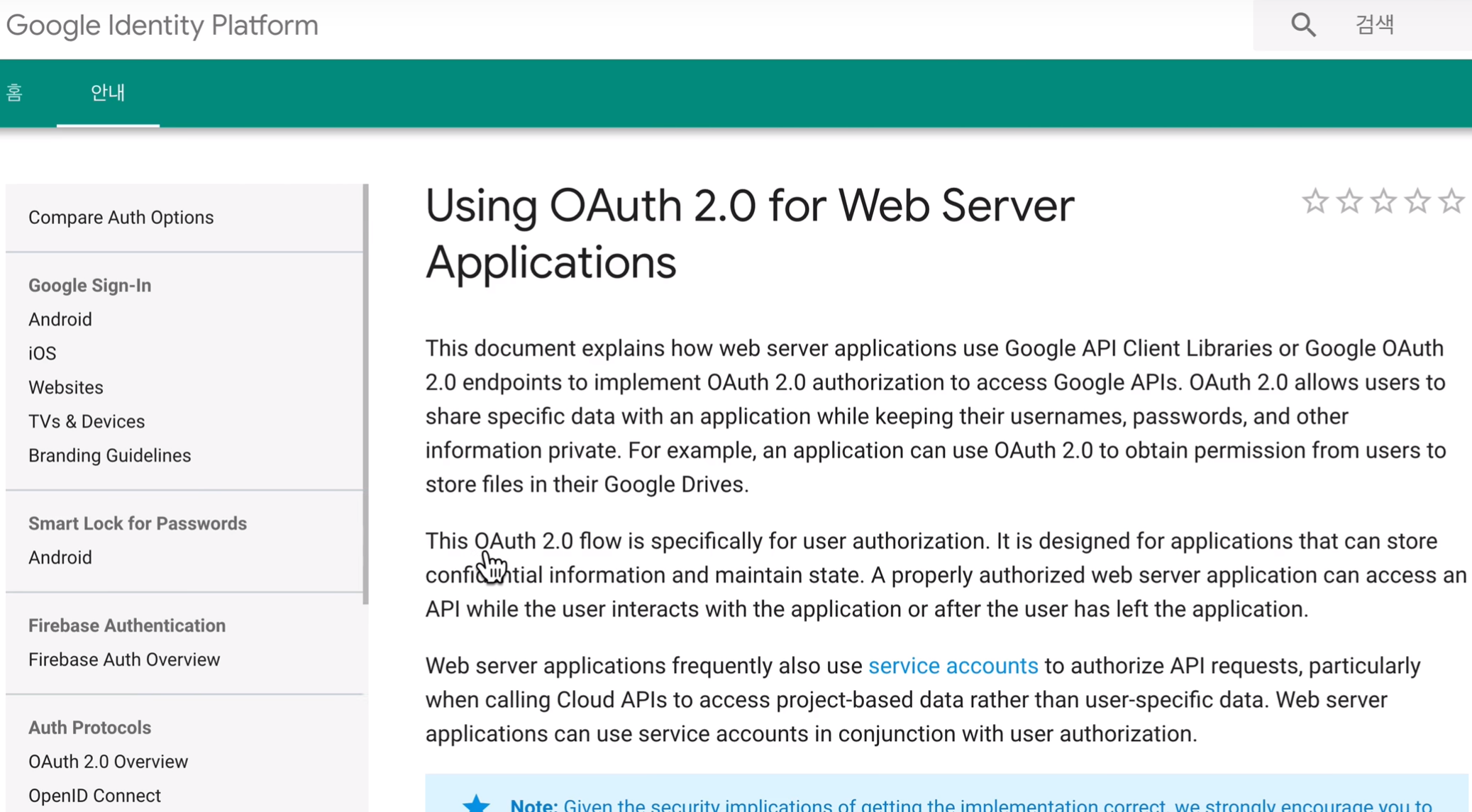1472x812 pixels.
Task: Open OpenID Connect sidebar link
Action: point(94,796)
